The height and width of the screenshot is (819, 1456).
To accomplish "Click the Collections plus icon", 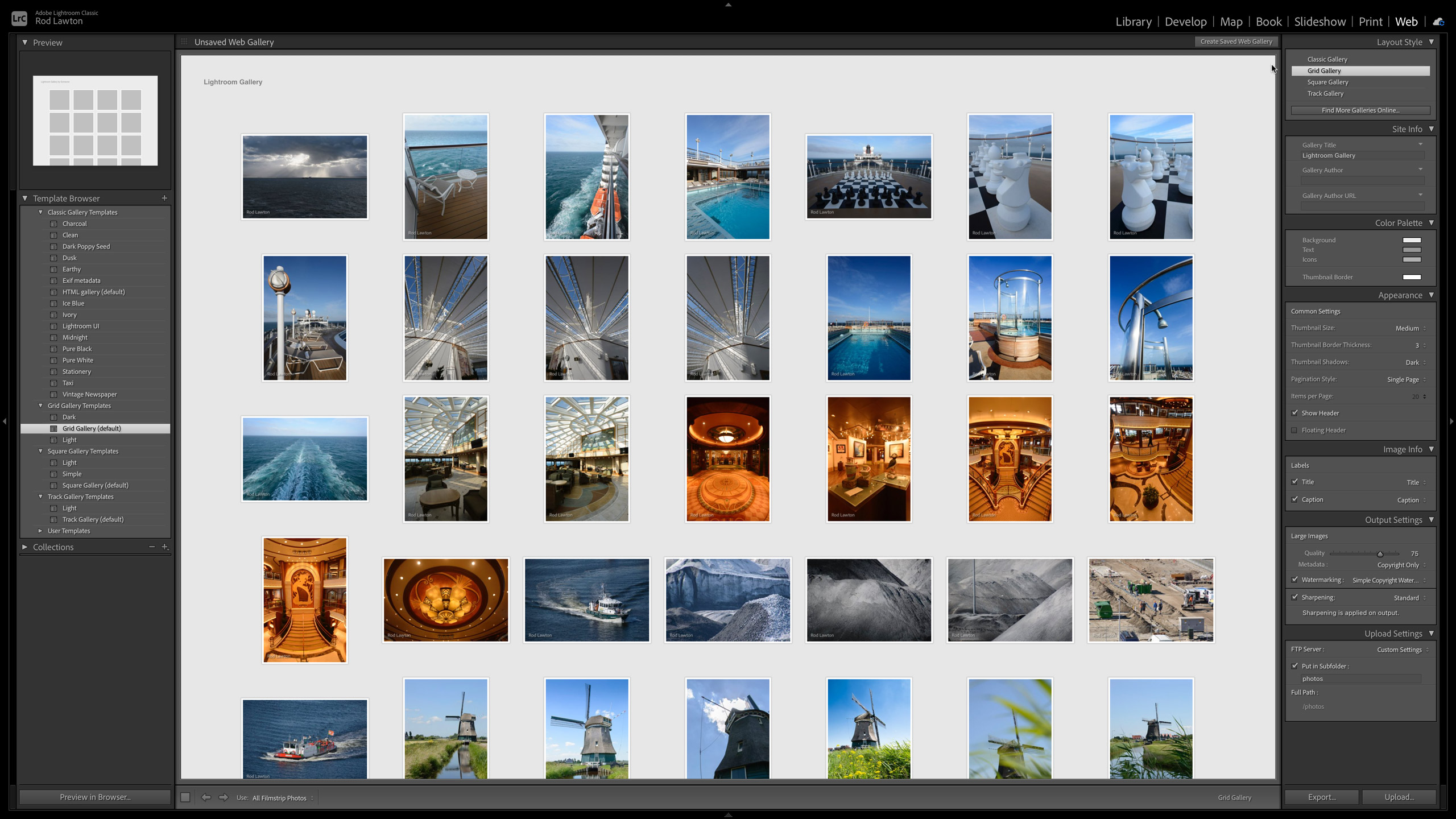I will coord(165,547).
